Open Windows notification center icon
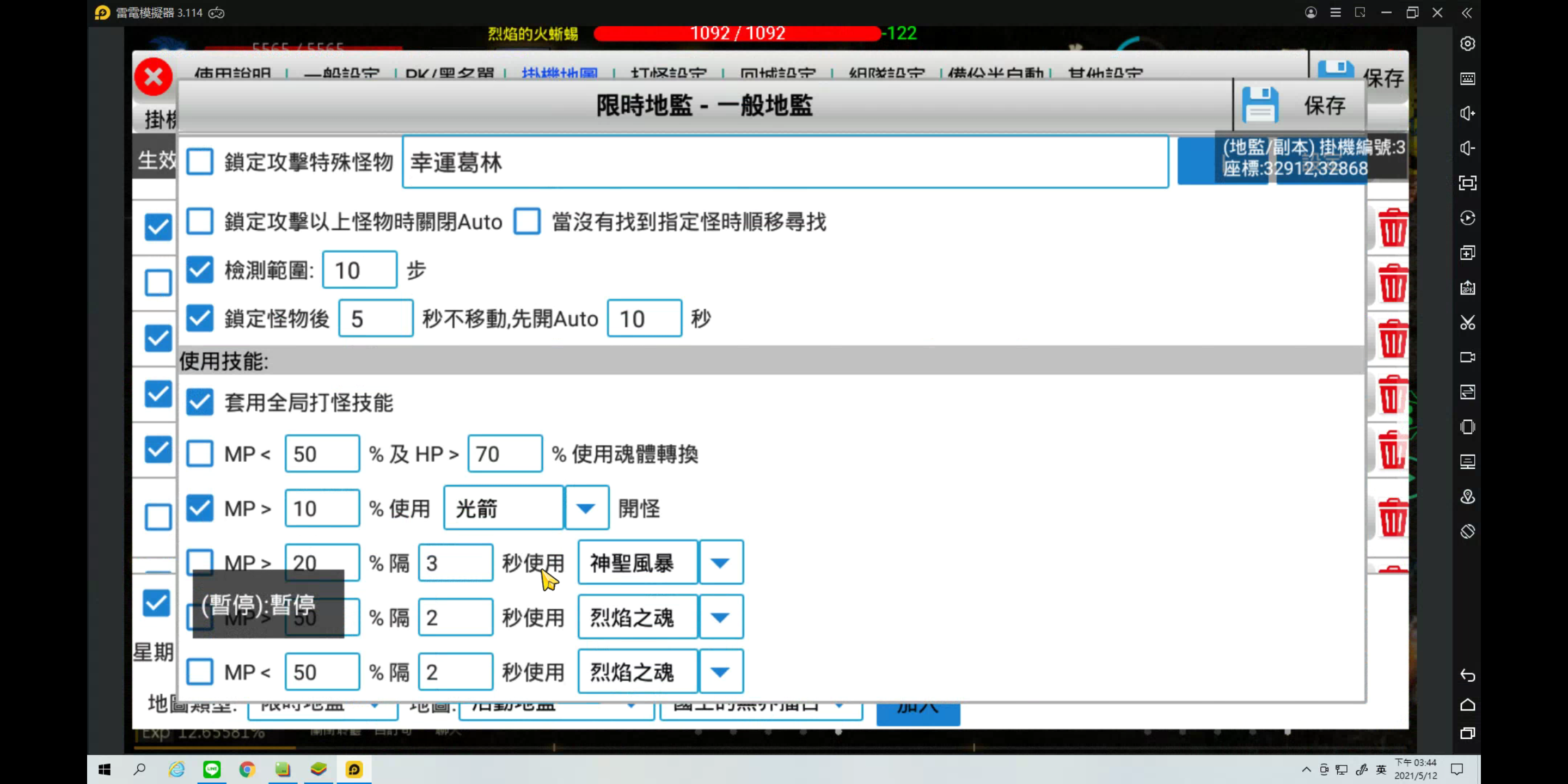 [x=1456, y=769]
